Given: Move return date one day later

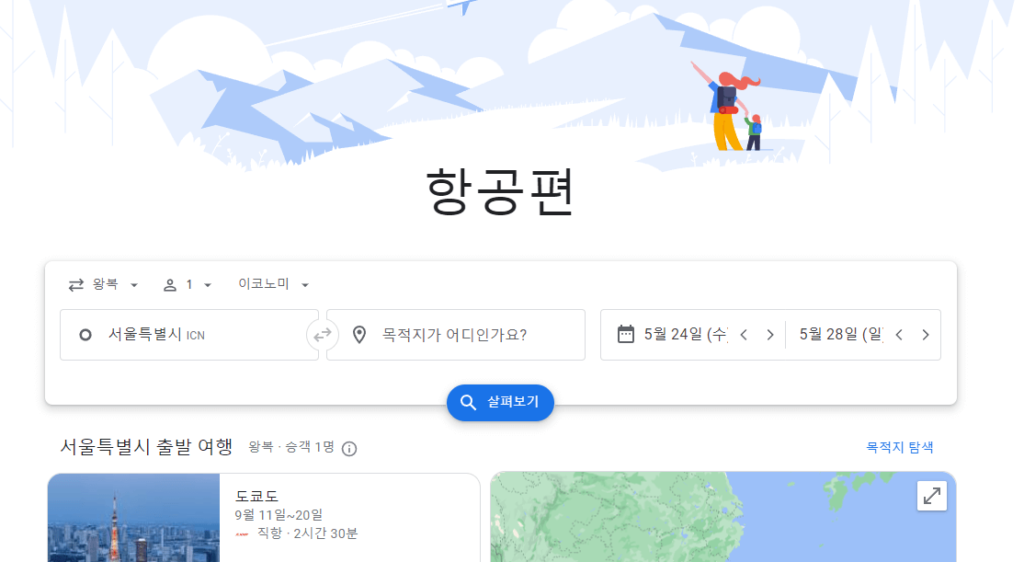Looking at the screenshot, I should point(925,335).
